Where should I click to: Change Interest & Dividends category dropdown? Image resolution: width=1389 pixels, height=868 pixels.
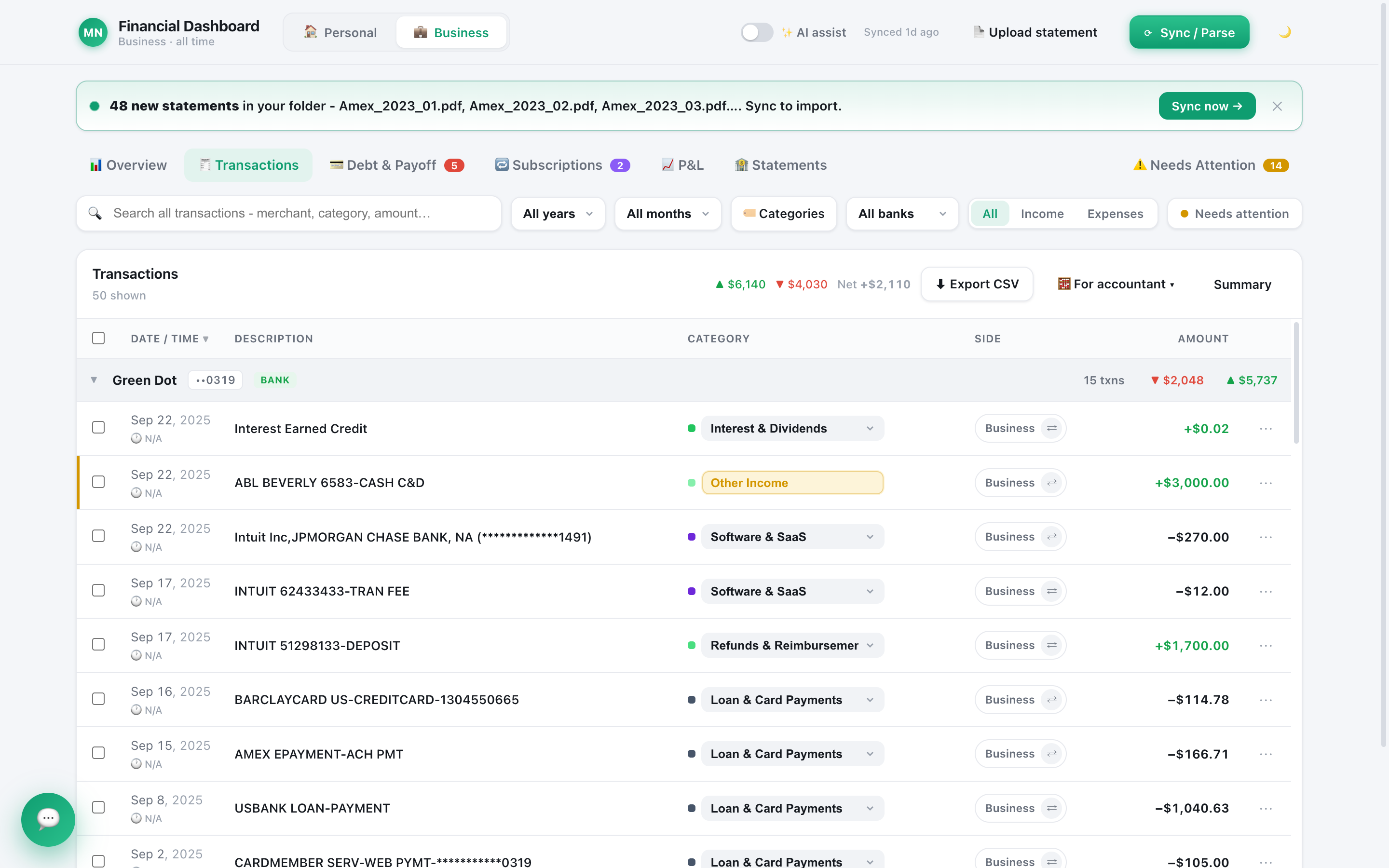[792, 428]
